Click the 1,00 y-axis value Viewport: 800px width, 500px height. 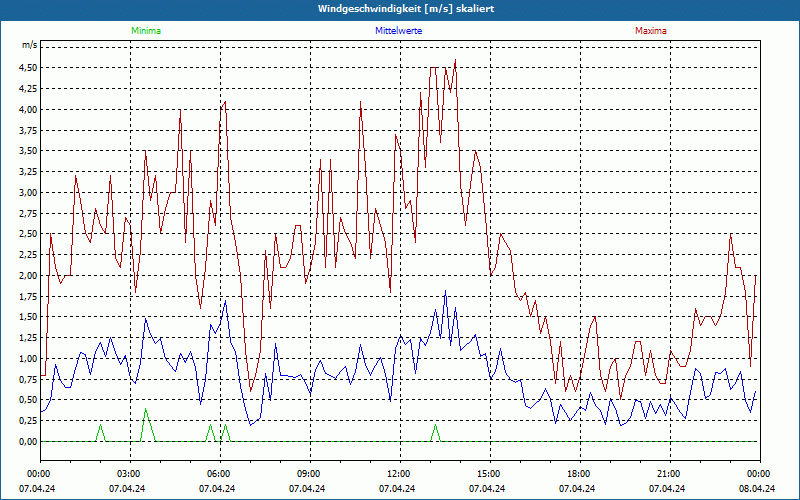coord(28,359)
